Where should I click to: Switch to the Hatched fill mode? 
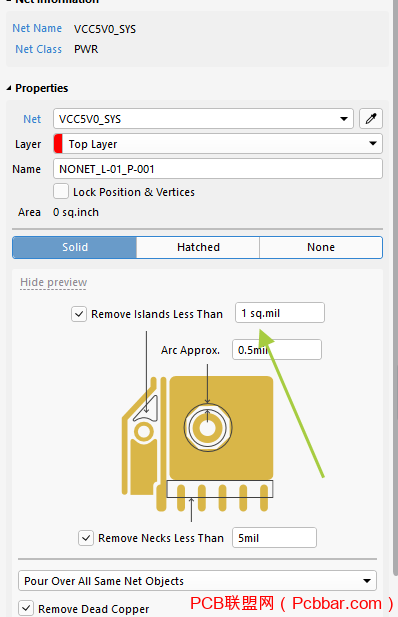tap(198, 247)
